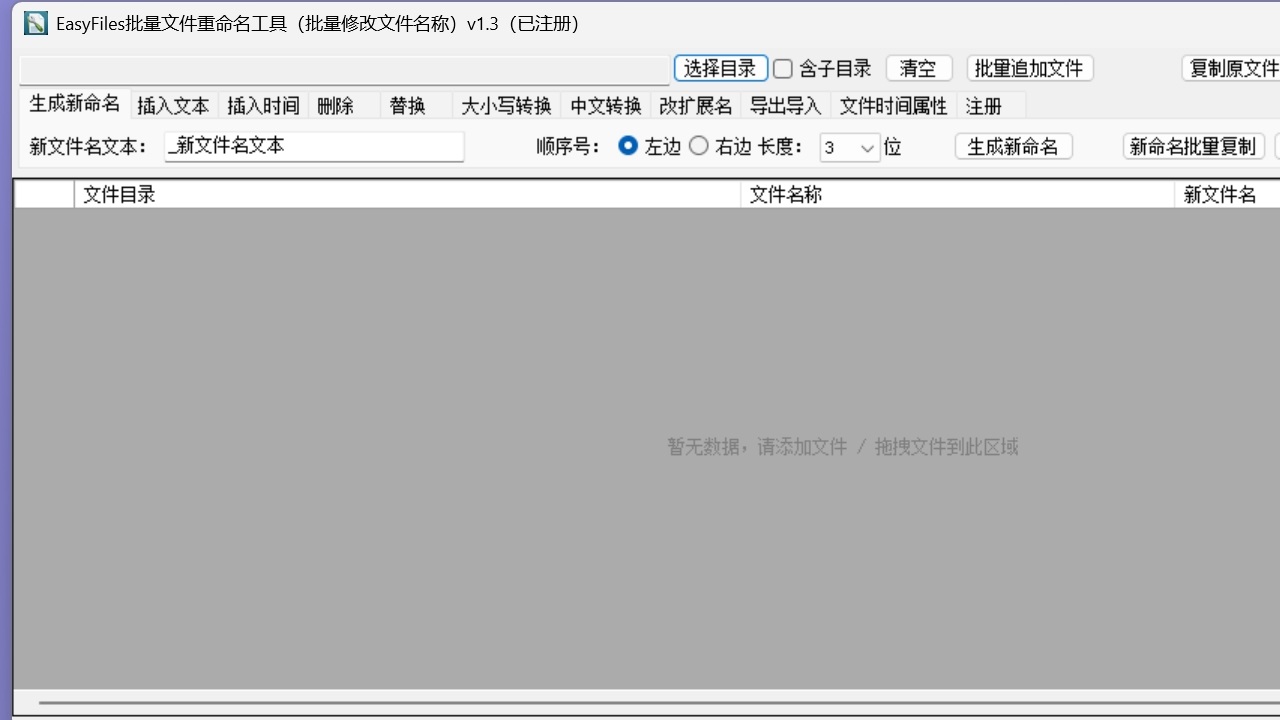
Task: Open the 插入文本 tab
Action: [173, 106]
